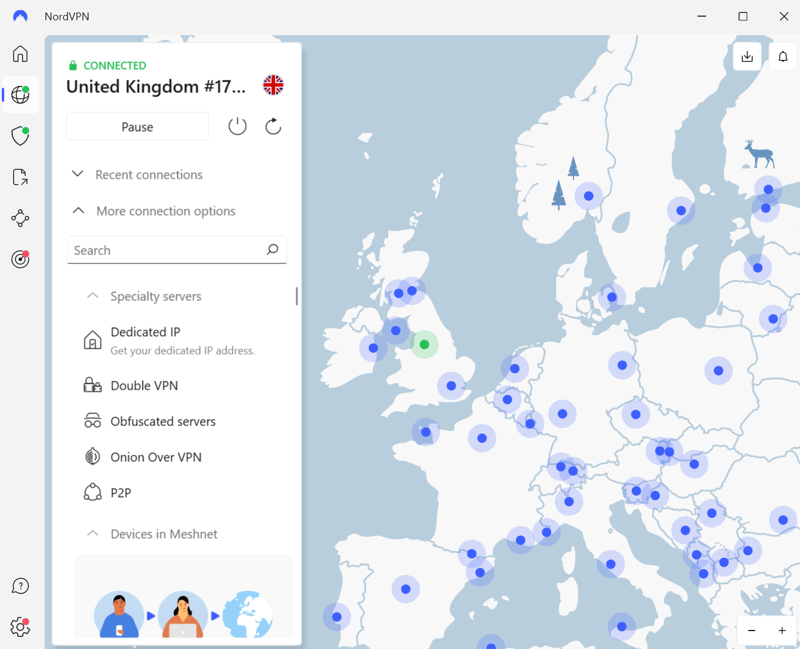Minimize the NordVPN window
Image resolution: width=800 pixels, height=649 pixels.
(702, 16)
